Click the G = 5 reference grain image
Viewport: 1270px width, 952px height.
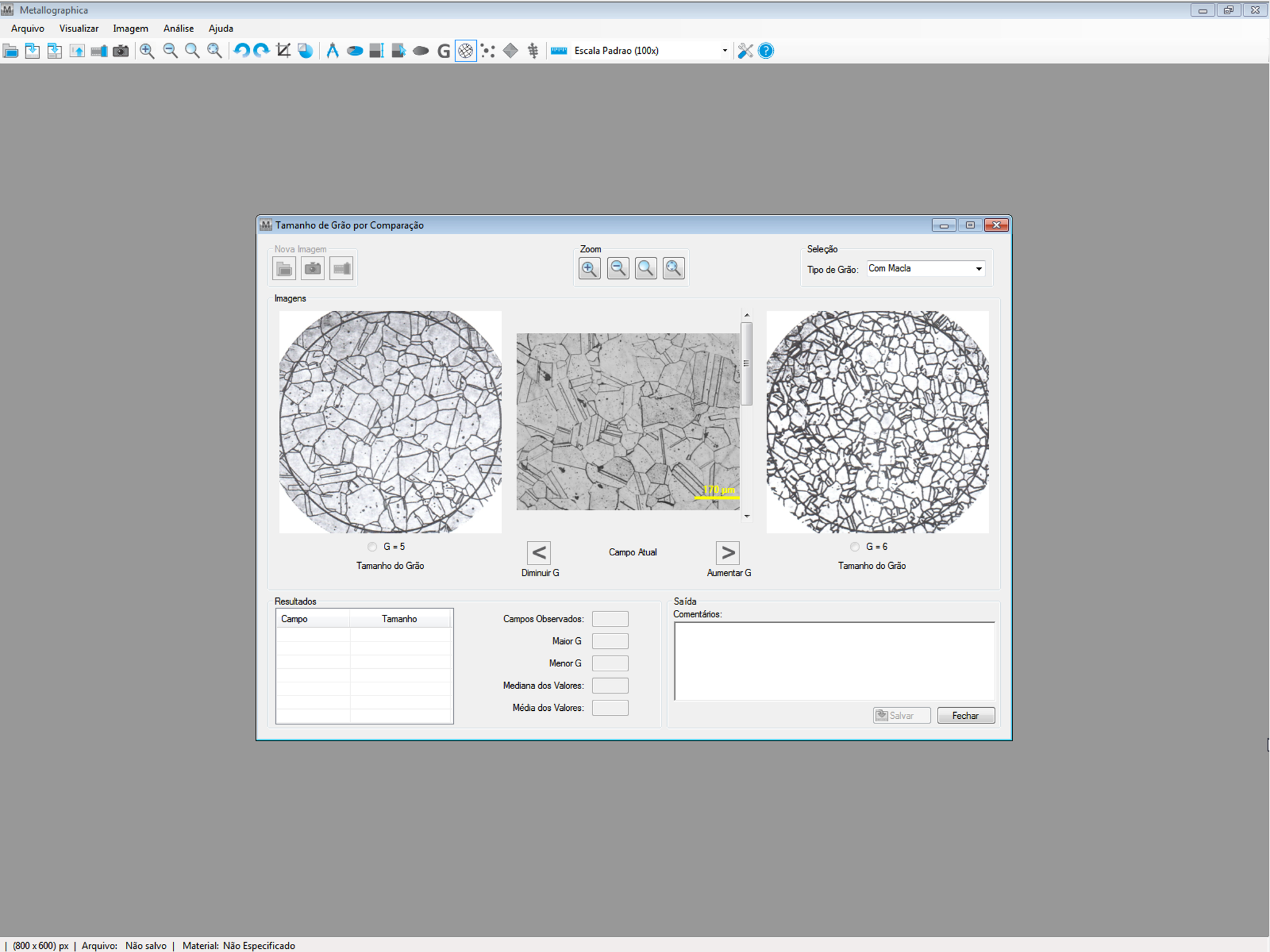(x=390, y=422)
